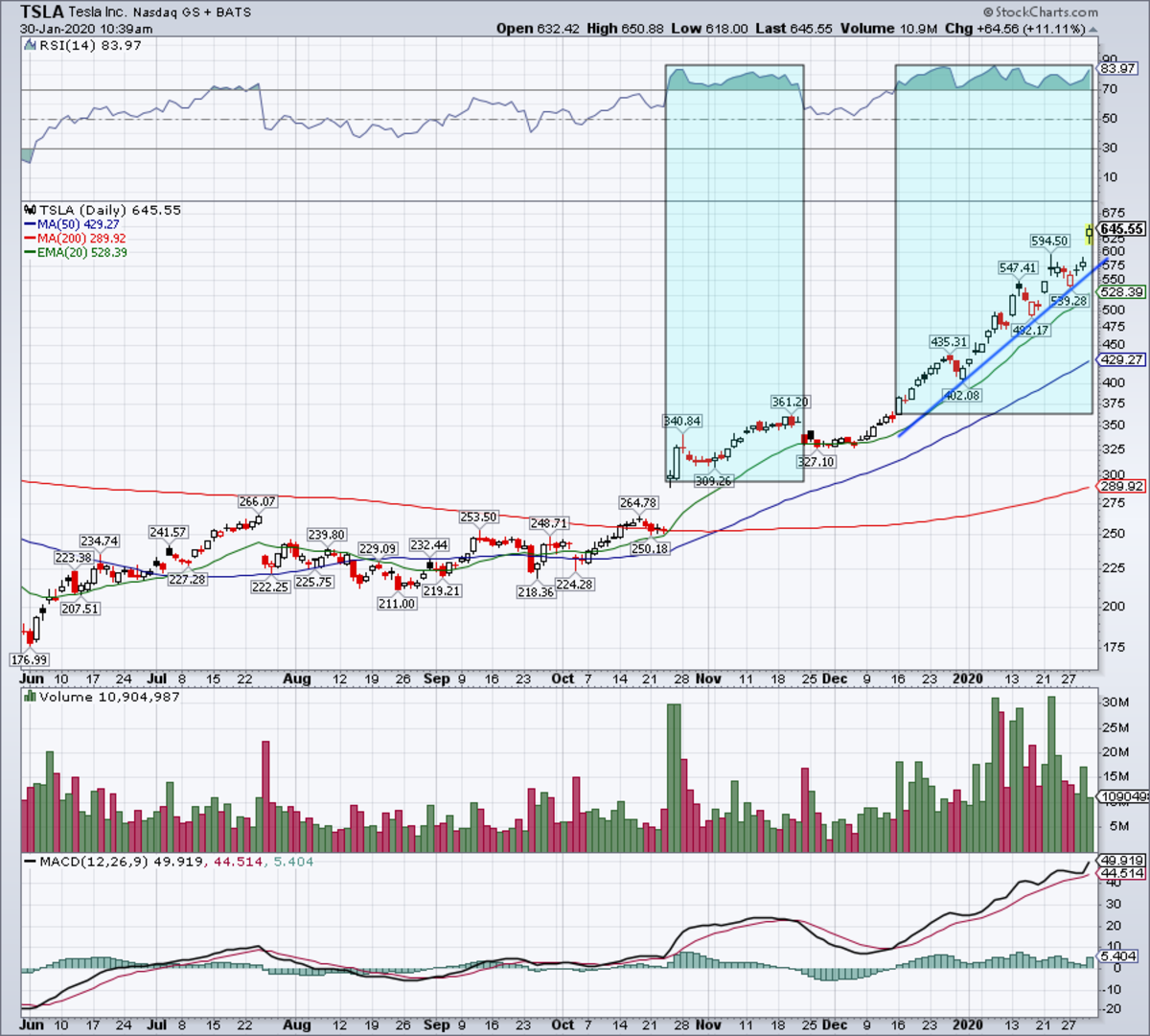Select the Volume 10.9M header value
1150x1036 pixels.
tap(889, 29)
